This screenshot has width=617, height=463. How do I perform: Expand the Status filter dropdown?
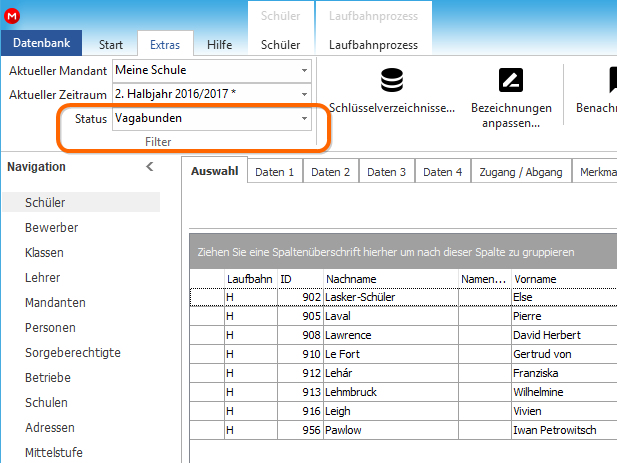click(x=304, y=118)
